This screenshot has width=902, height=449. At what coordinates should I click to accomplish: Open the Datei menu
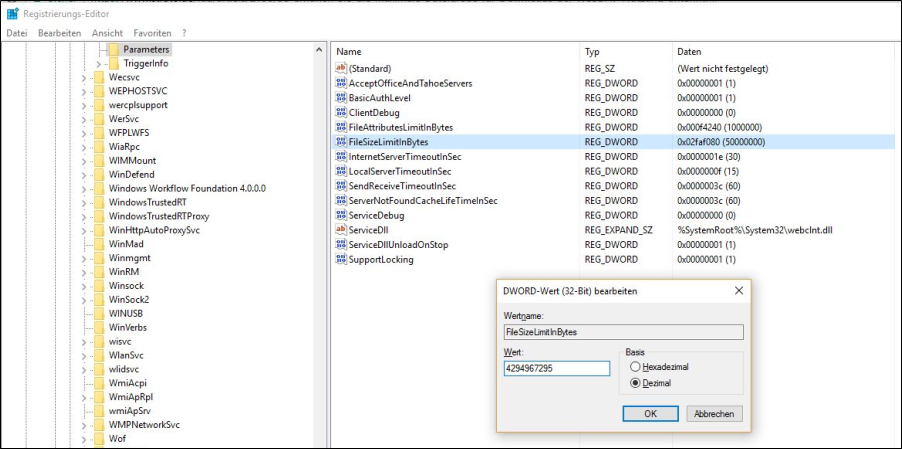point(17,33)
